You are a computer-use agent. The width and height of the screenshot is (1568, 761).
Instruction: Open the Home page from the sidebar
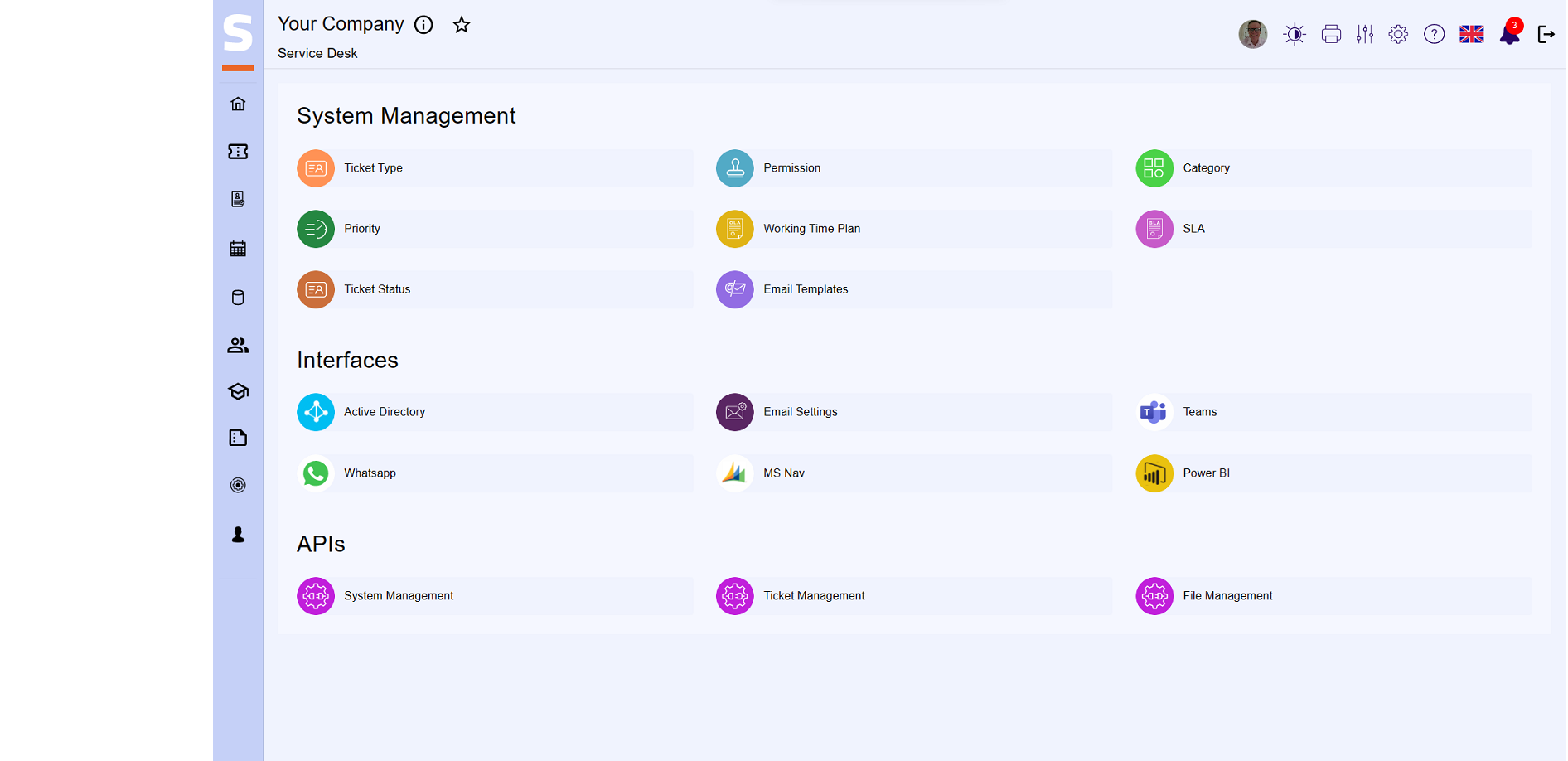click(238, 103)
